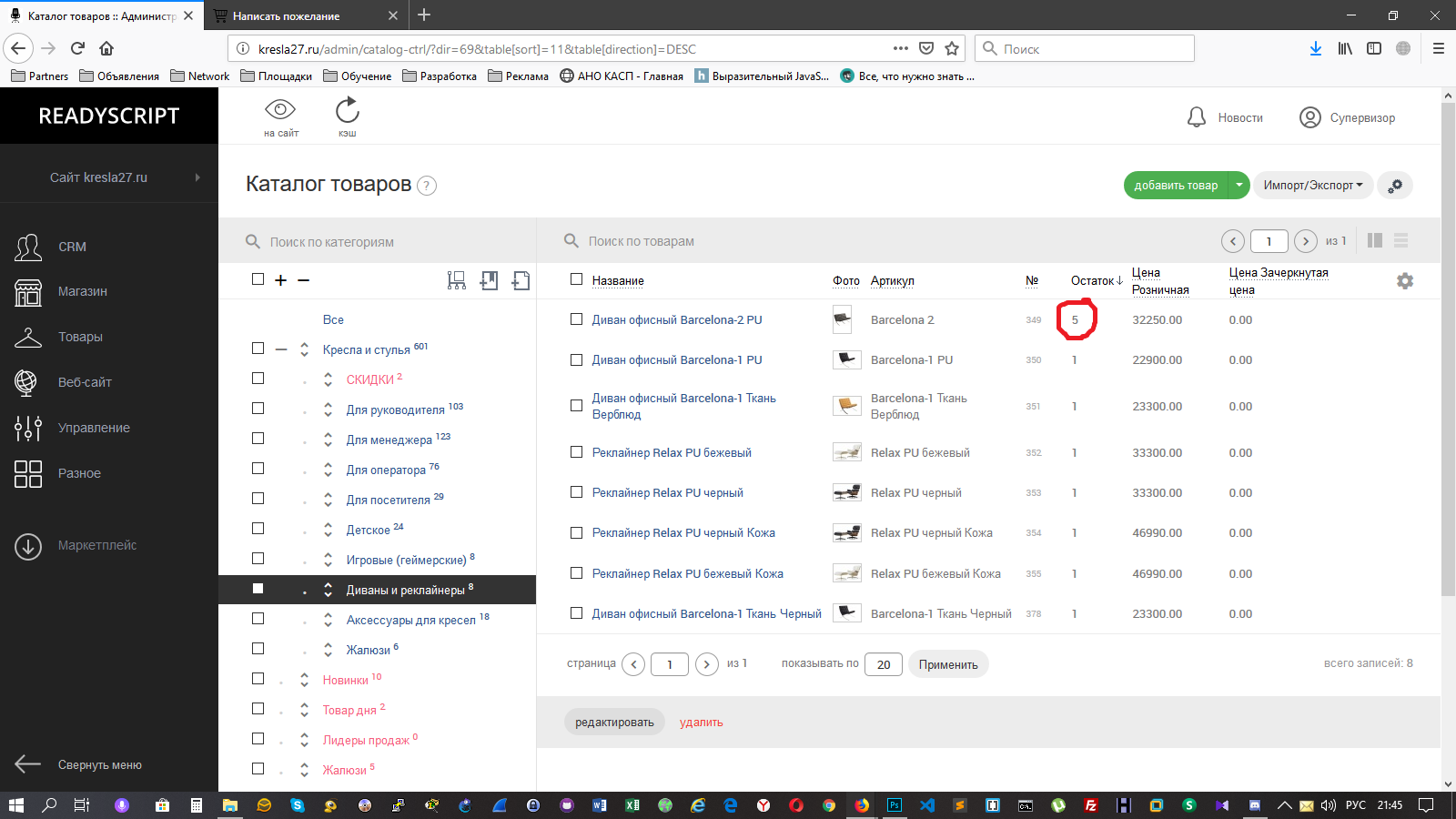The image size is (1456, 819).
Task: Toggle the select-all products checkbox in the header
Action: 576,279
